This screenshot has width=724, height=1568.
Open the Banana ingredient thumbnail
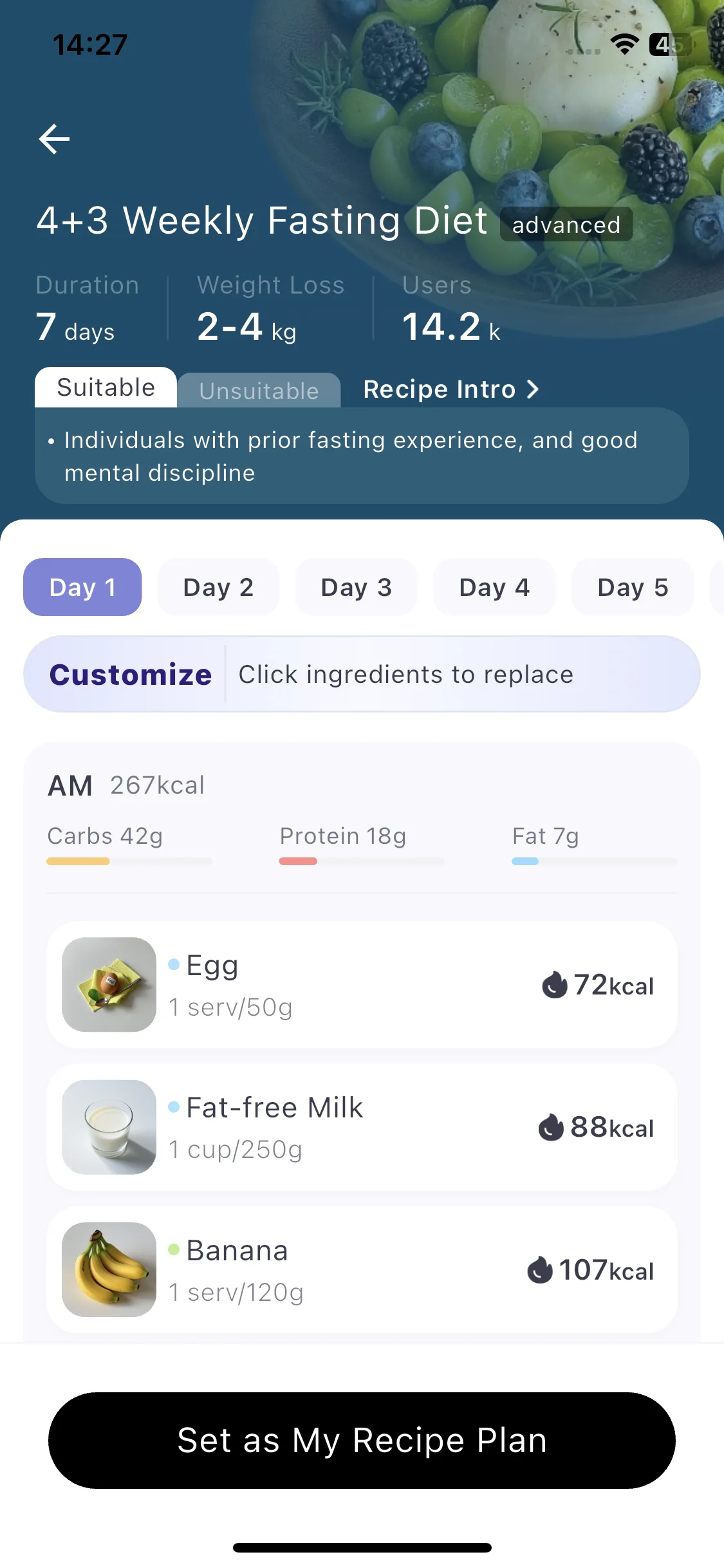click(x=109, y=1269)
